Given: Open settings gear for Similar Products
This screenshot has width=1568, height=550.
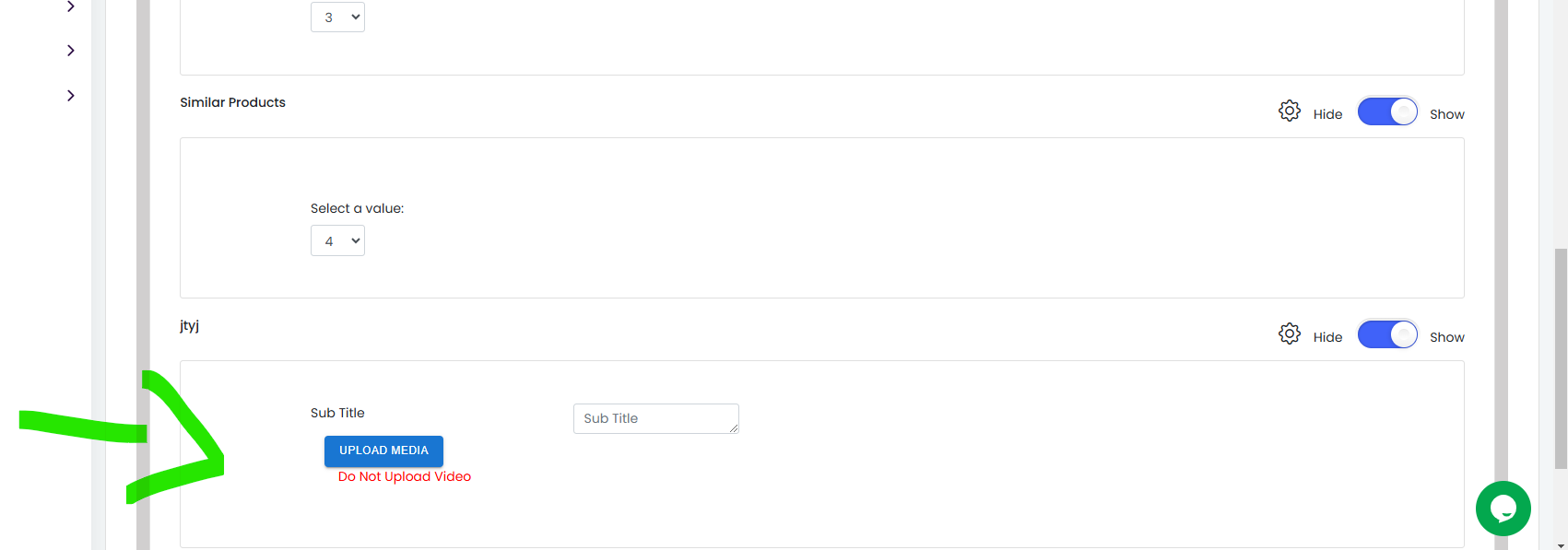Looking at the screenshot, I should [x=1290, y=111].
